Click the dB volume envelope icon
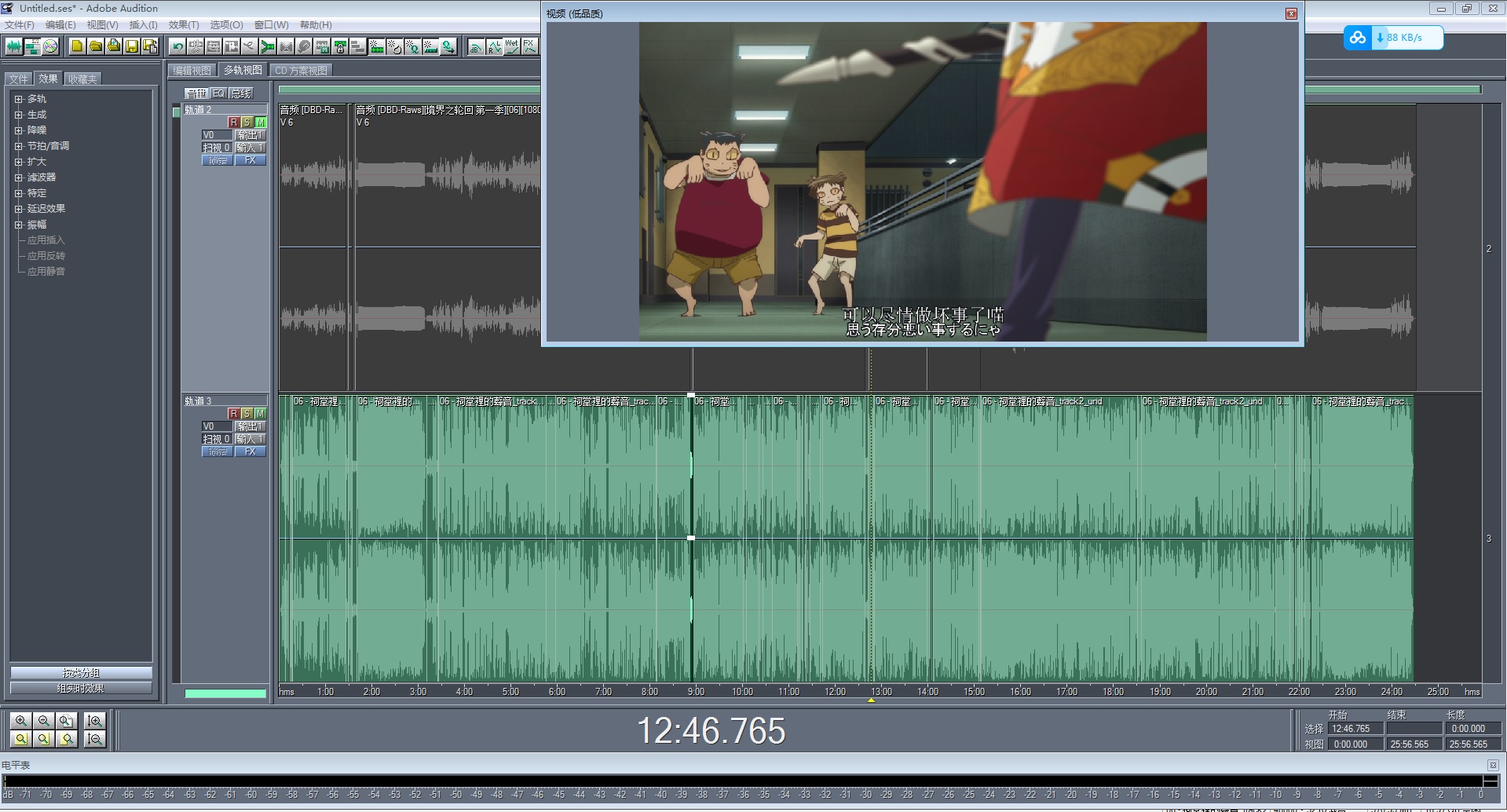The width and height of the screenshot is (1507, 812). coord(476,46)
